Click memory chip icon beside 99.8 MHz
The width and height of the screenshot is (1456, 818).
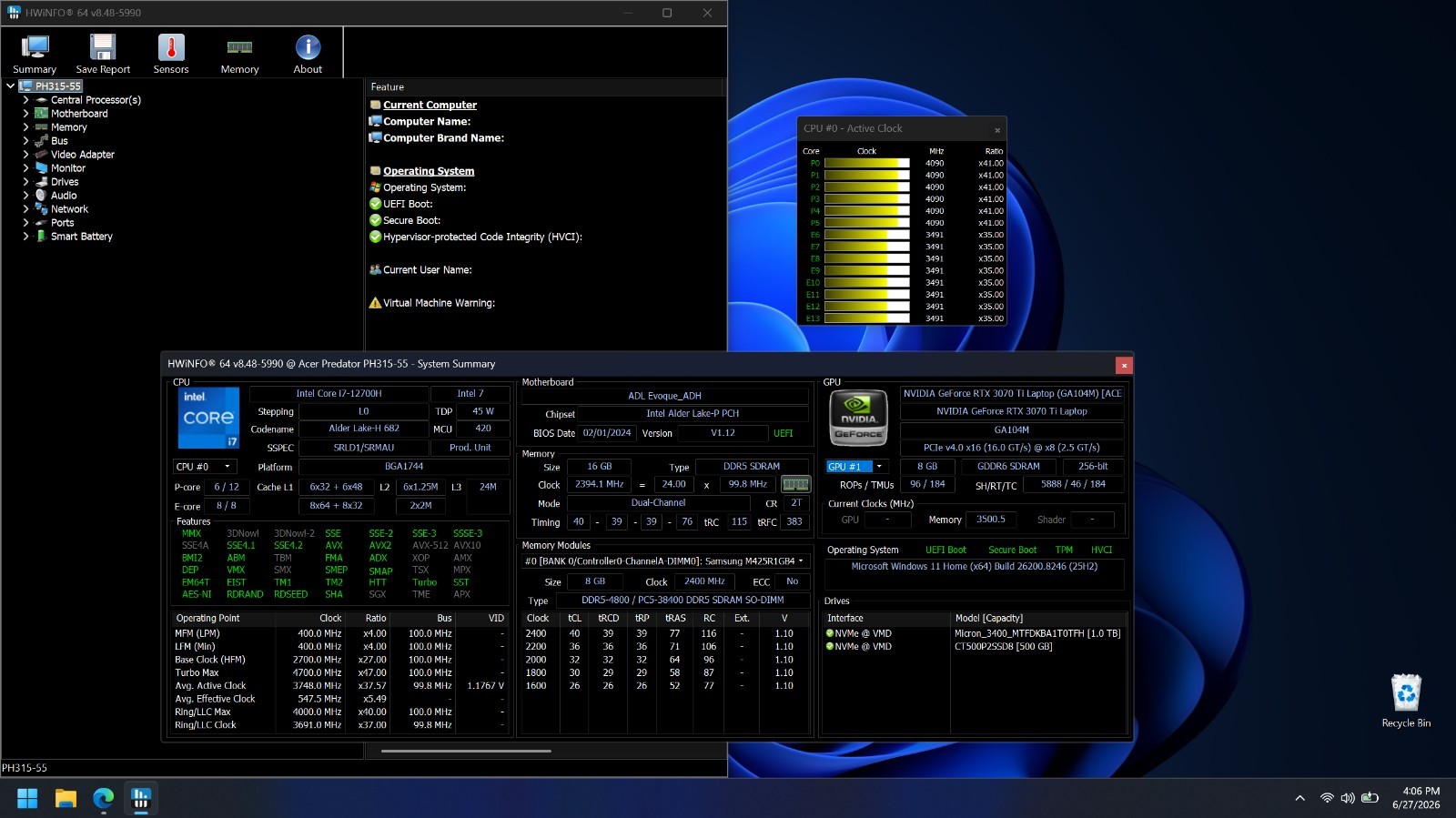(x=795, y=485)
